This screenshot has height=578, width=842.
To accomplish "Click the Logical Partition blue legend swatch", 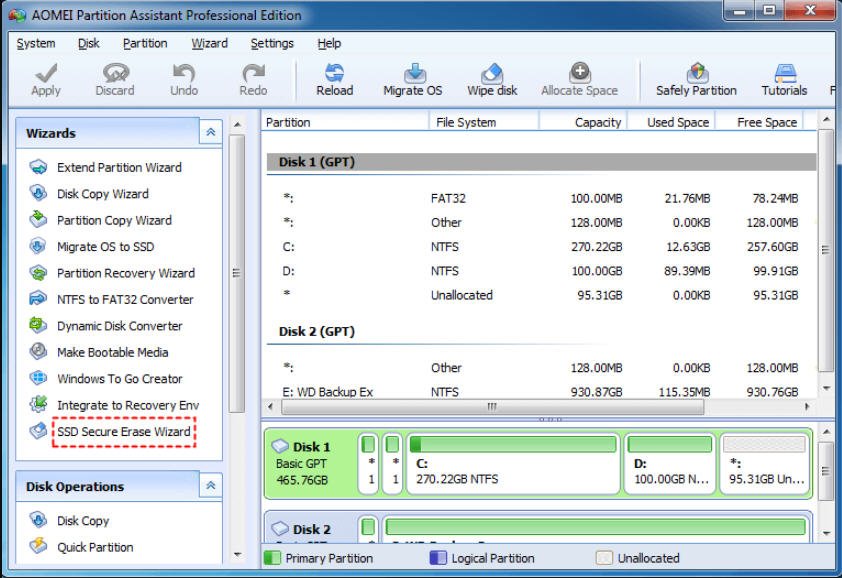I will point(438,558).
